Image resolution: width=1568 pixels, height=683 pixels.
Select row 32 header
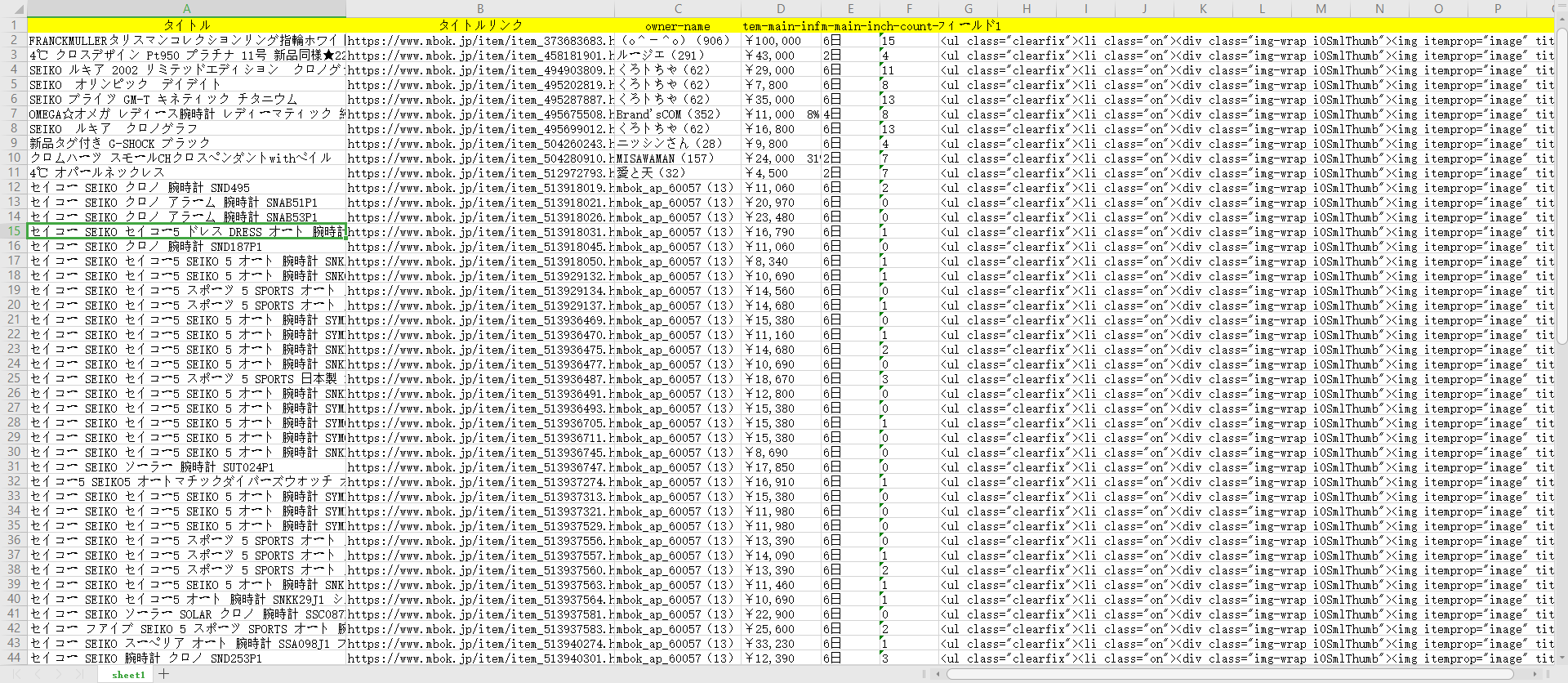coord(13,481)
